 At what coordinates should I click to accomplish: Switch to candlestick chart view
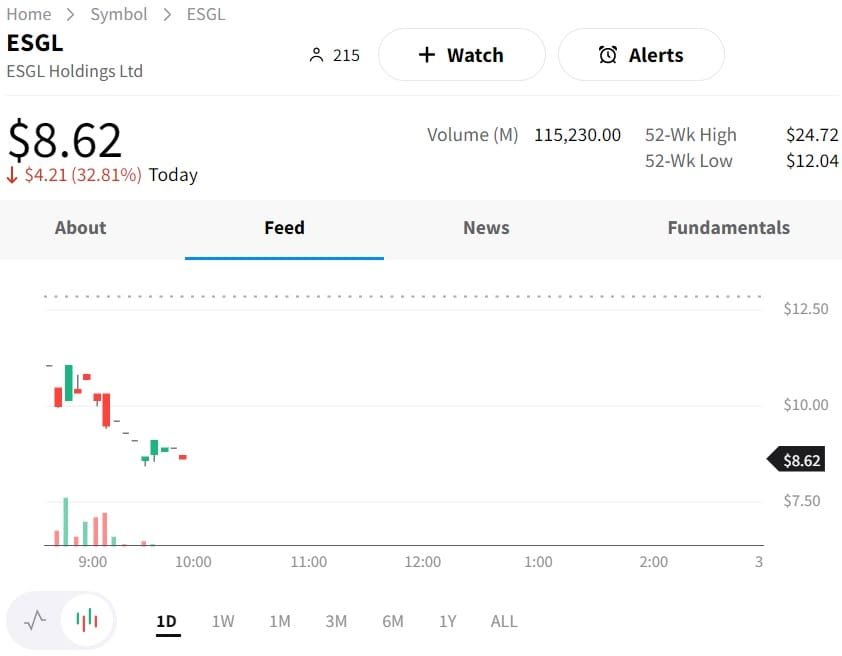pos(88,621)
